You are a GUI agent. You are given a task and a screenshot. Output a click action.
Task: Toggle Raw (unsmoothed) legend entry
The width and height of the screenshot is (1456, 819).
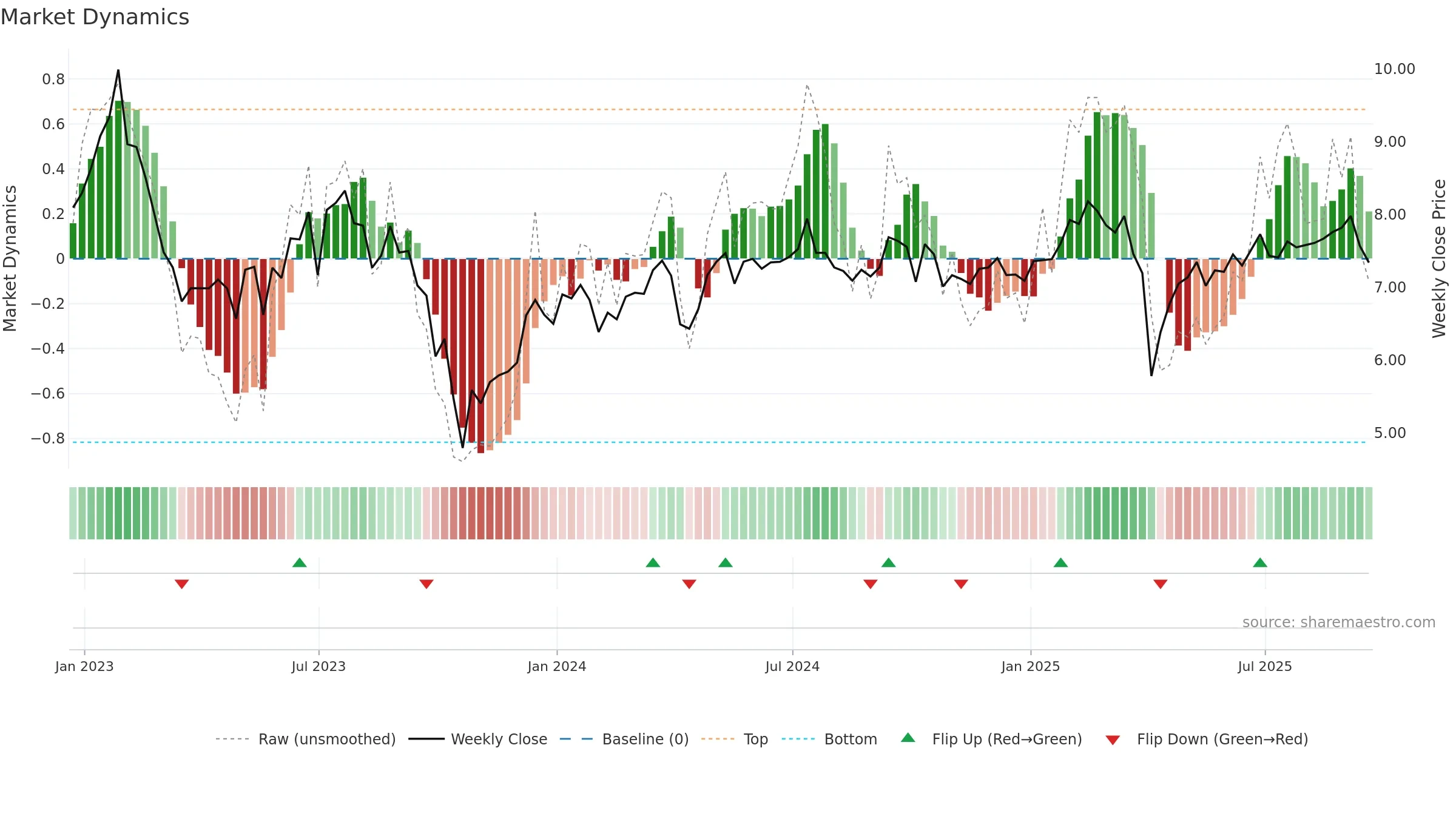click(305, 739)
